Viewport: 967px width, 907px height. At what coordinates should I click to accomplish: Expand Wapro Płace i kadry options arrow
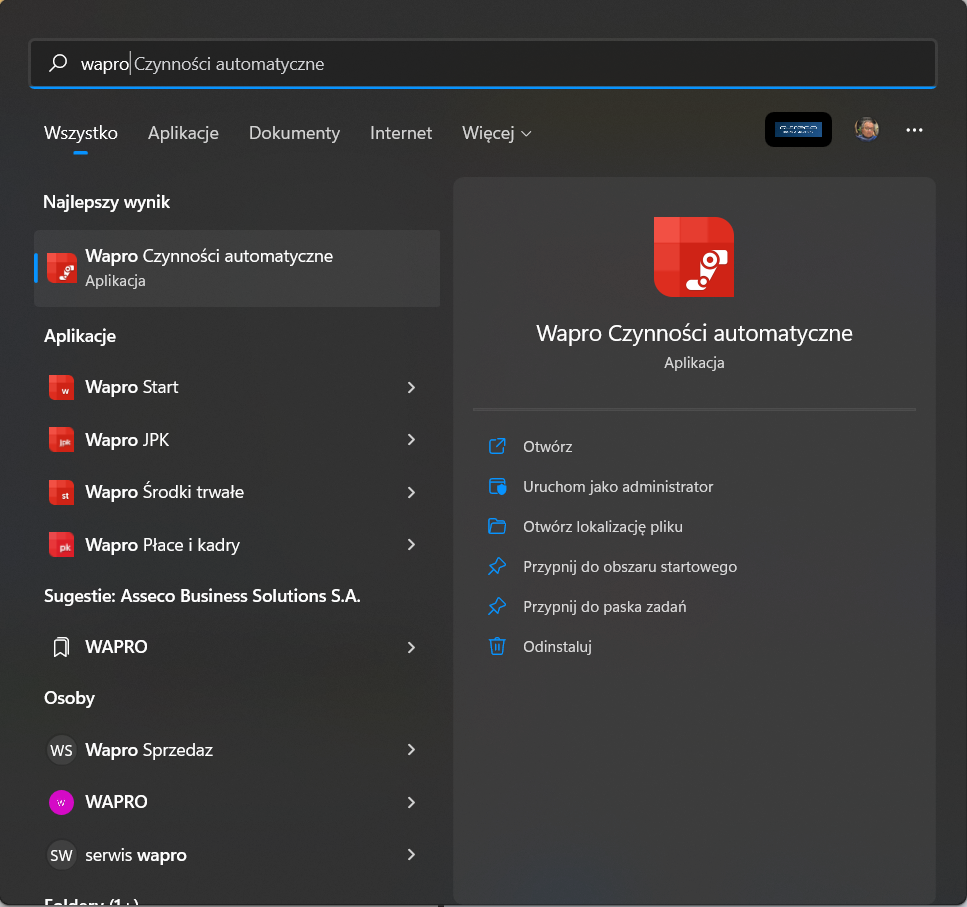click(x=411, y=544)
